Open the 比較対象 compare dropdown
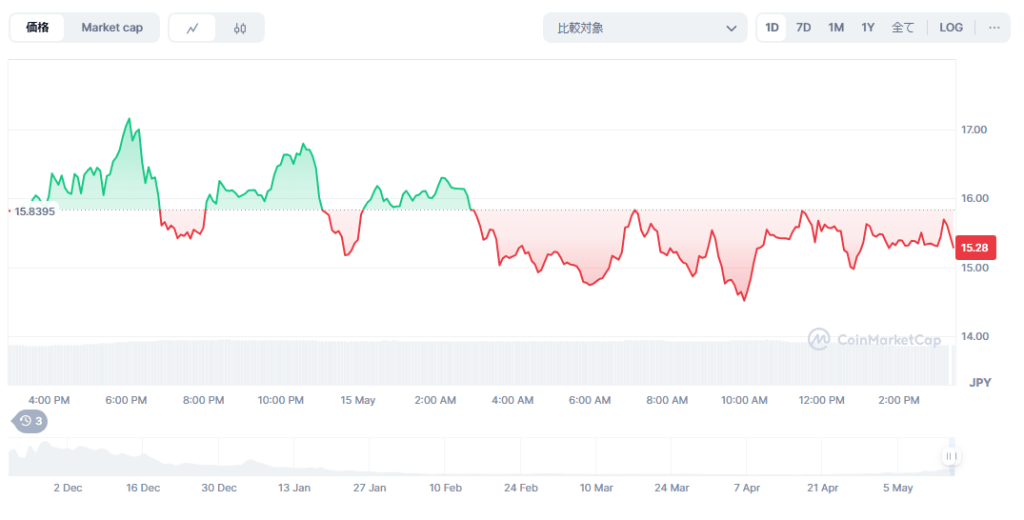 coord(645,28)
